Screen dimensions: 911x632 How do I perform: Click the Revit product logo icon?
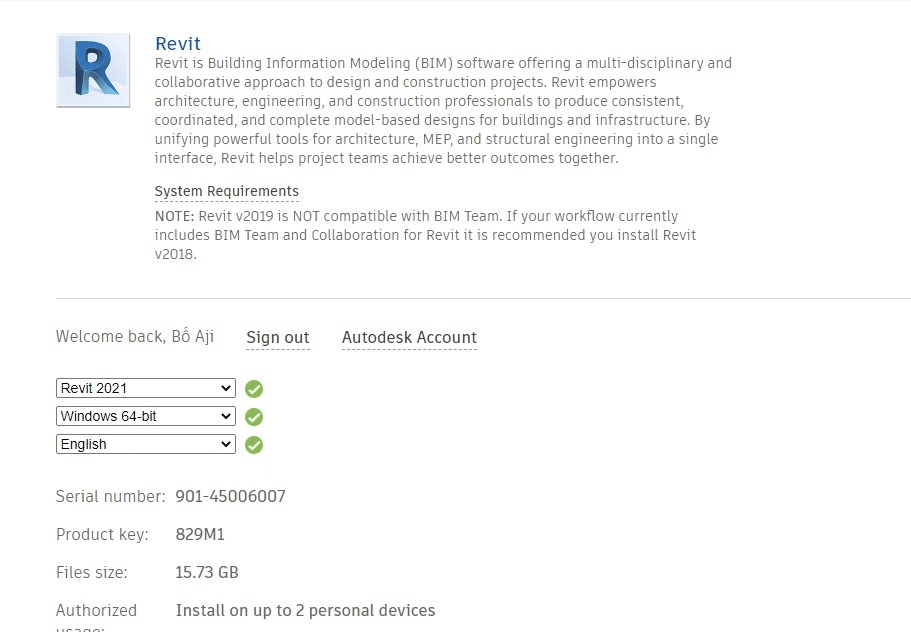pos(93,70)
